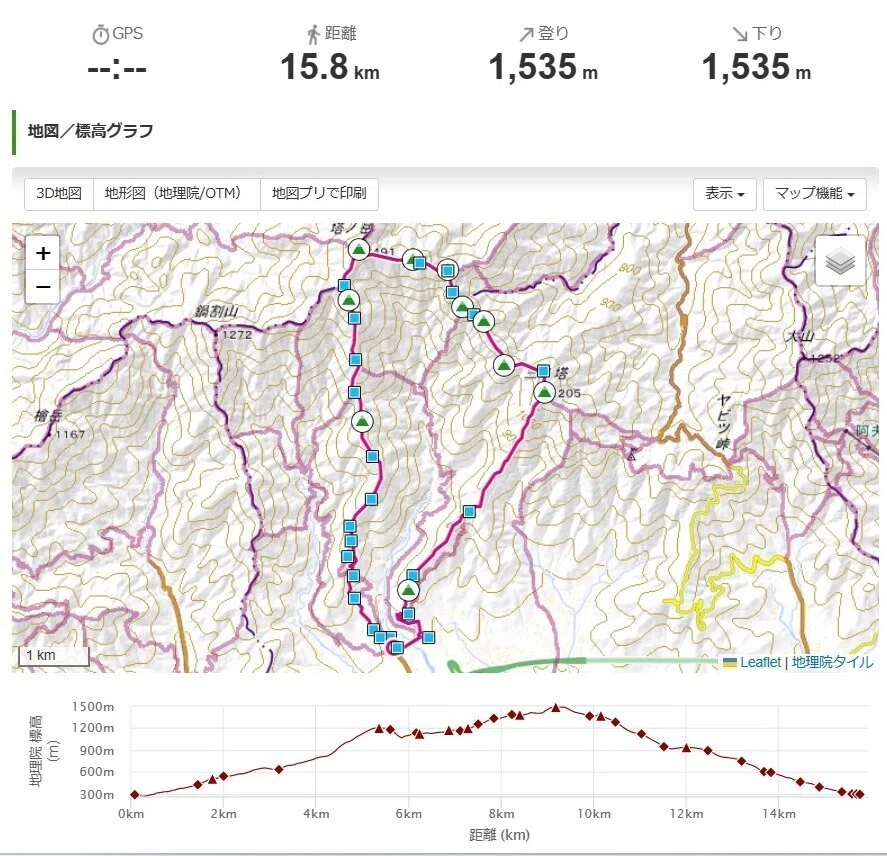The height and width of the screenshot is (856, 887).
Task: Open the Leaflet attribution link
Action: click(x=760, y=662)
